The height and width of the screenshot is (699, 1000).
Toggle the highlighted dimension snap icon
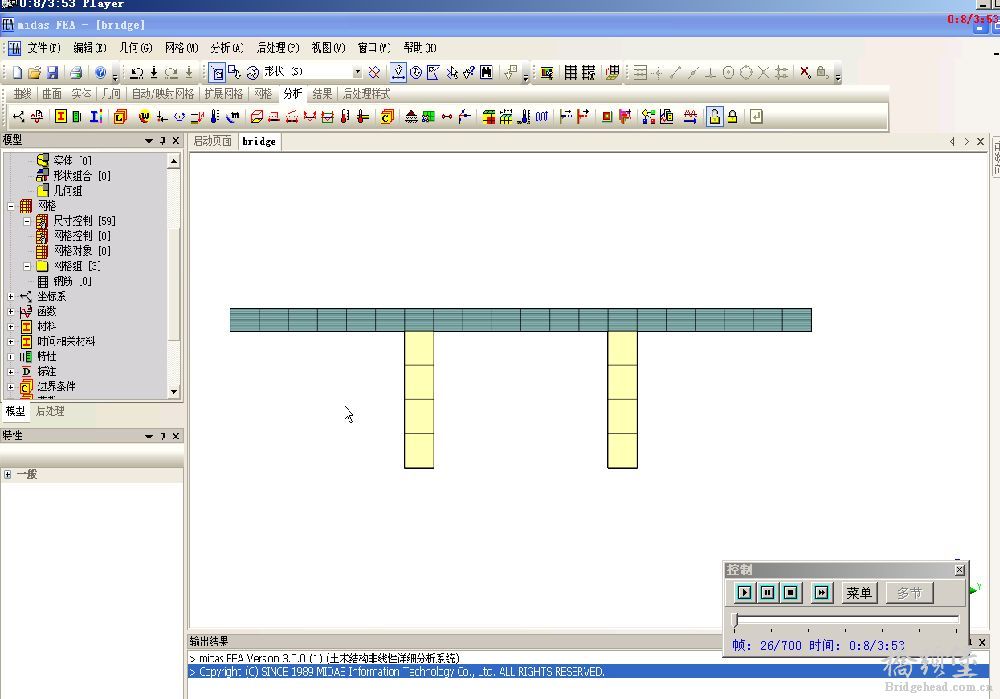point(398,72)
